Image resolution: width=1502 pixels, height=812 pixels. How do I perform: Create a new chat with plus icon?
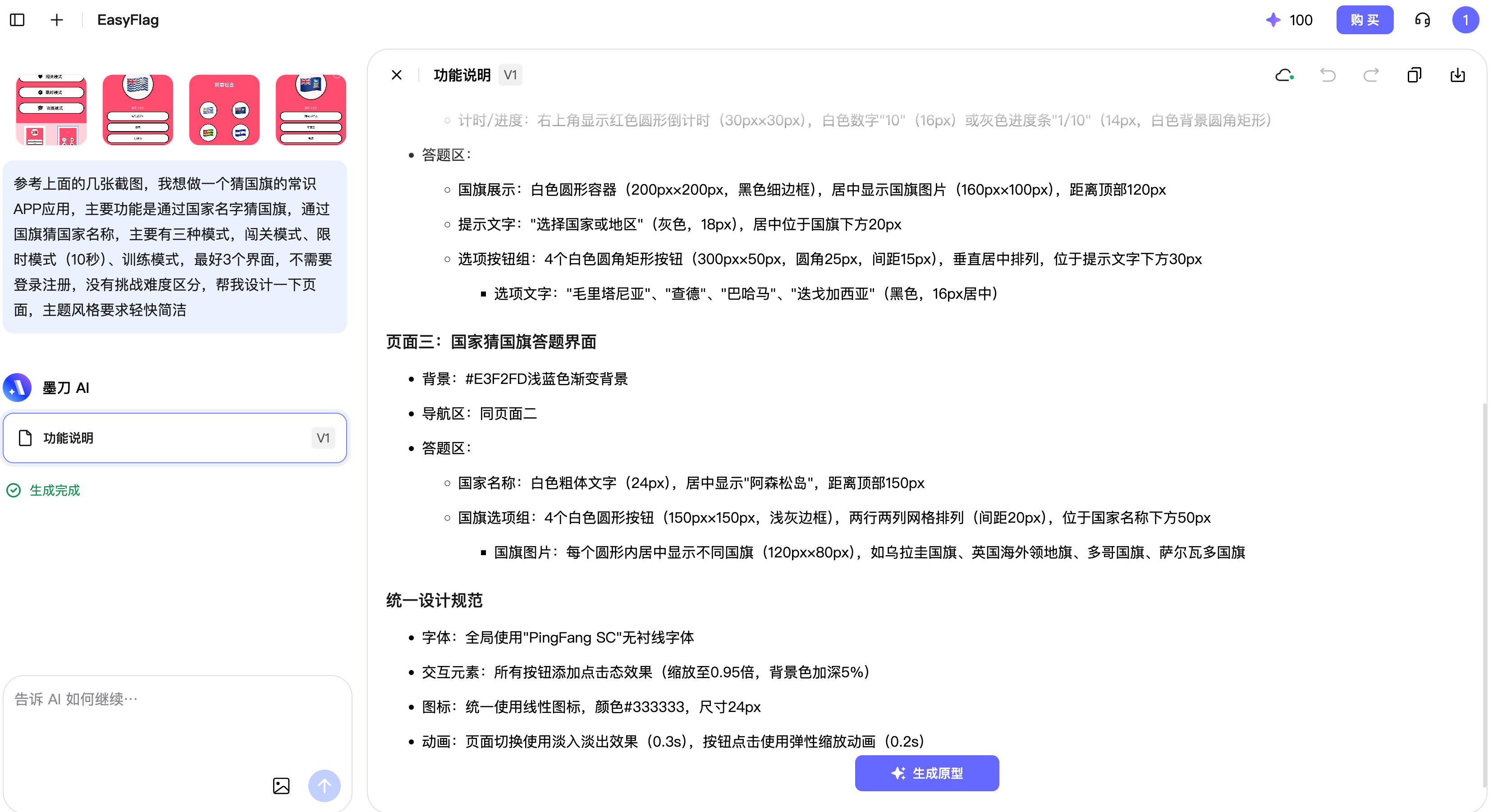56,20
